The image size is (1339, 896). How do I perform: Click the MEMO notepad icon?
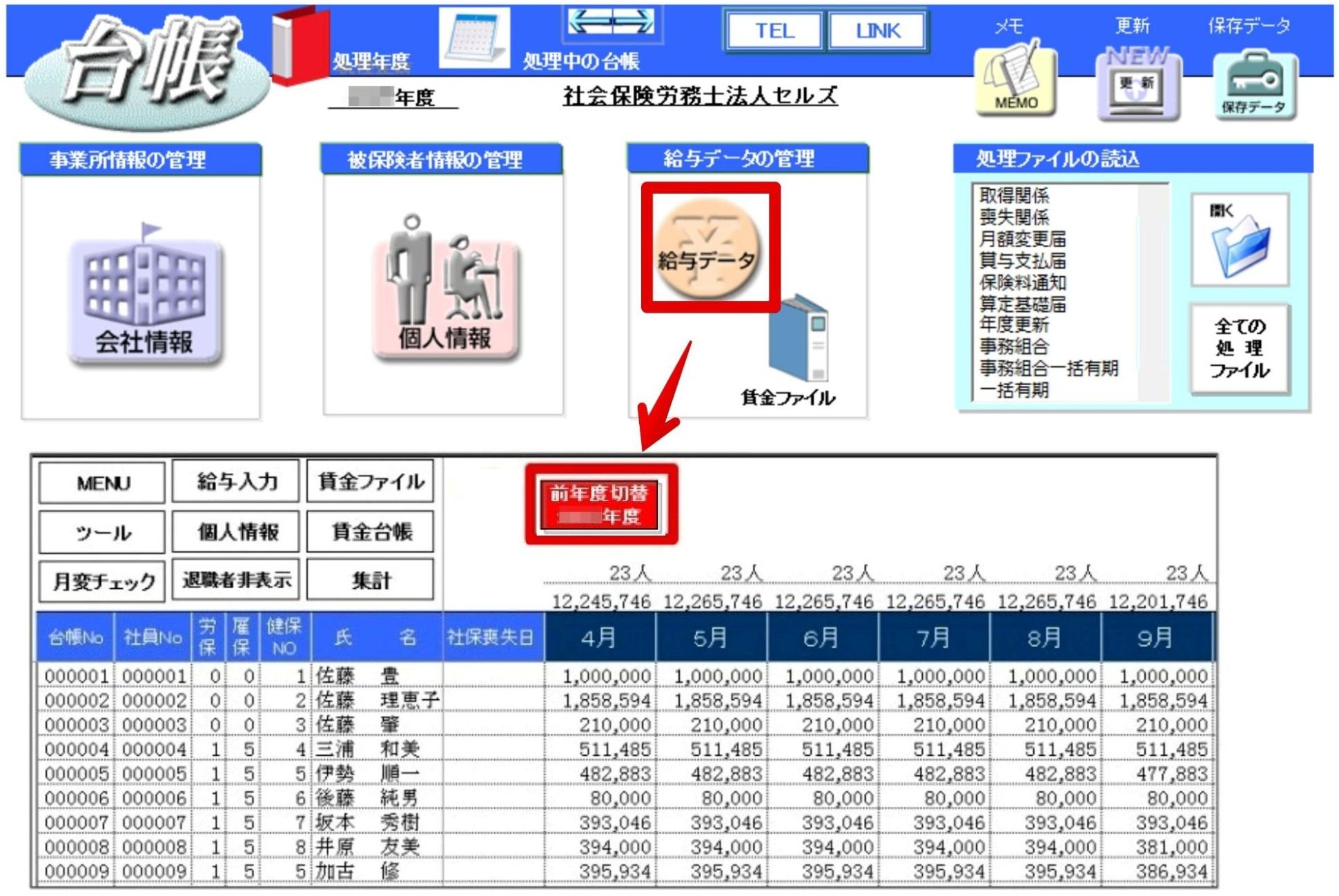click(1015, 79)
